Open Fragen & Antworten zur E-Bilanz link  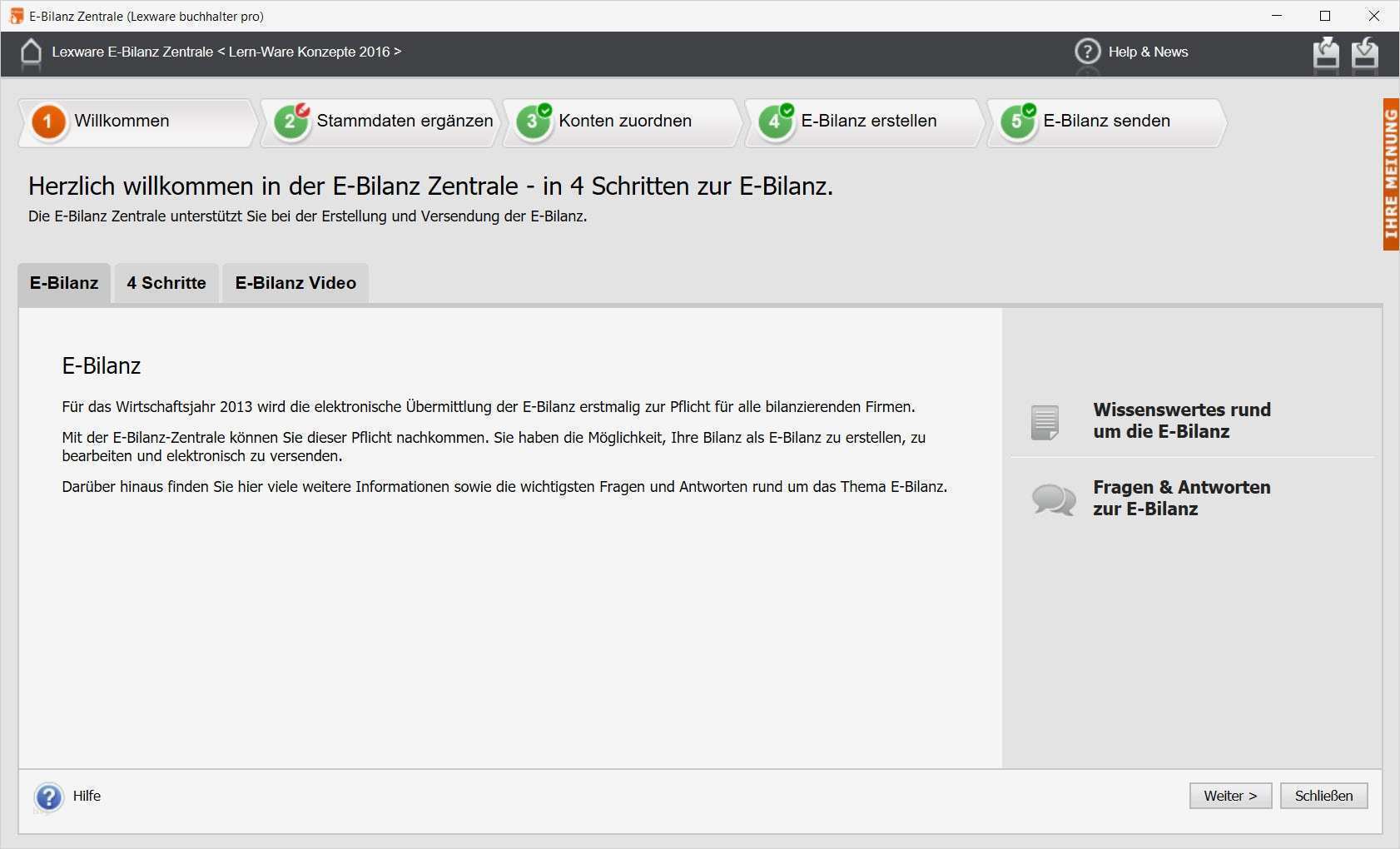pyautogui.click(x=1182, y=498)
